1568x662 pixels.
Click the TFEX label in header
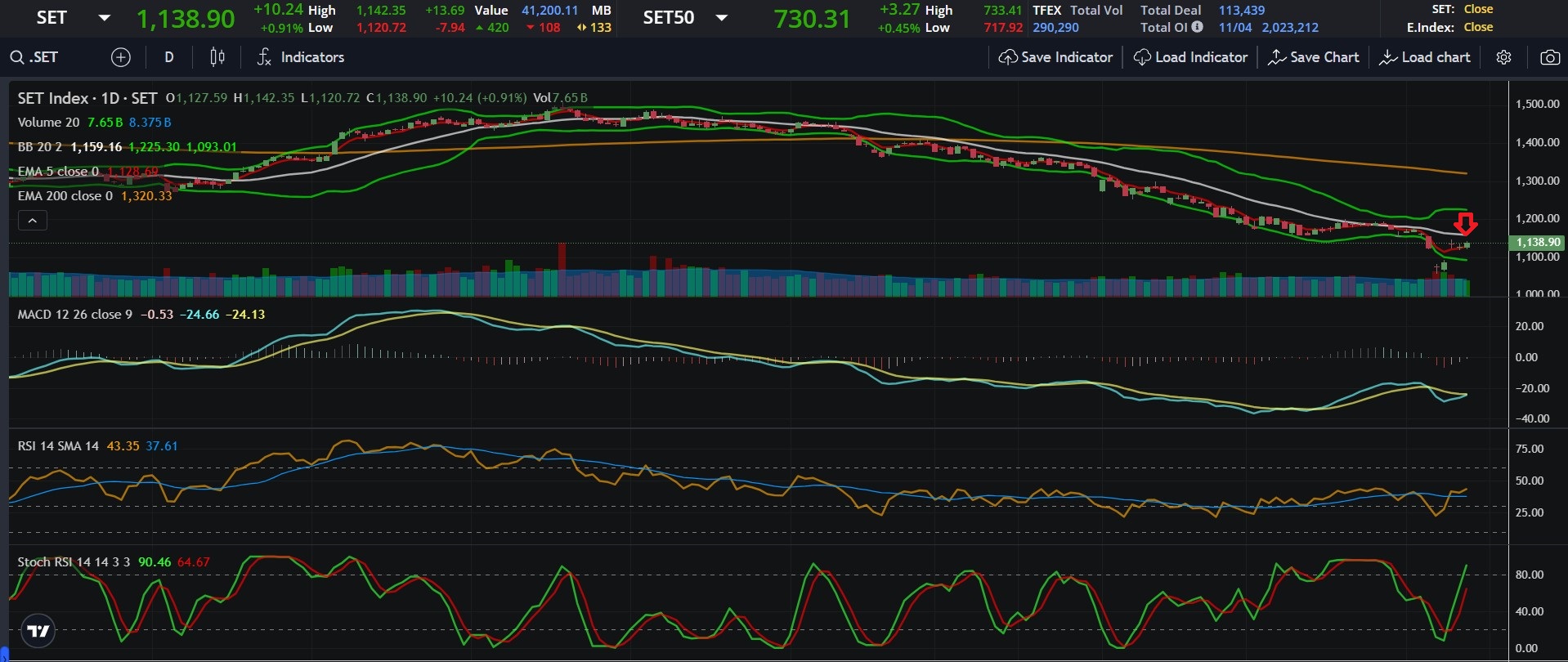tap(1047, 11)
